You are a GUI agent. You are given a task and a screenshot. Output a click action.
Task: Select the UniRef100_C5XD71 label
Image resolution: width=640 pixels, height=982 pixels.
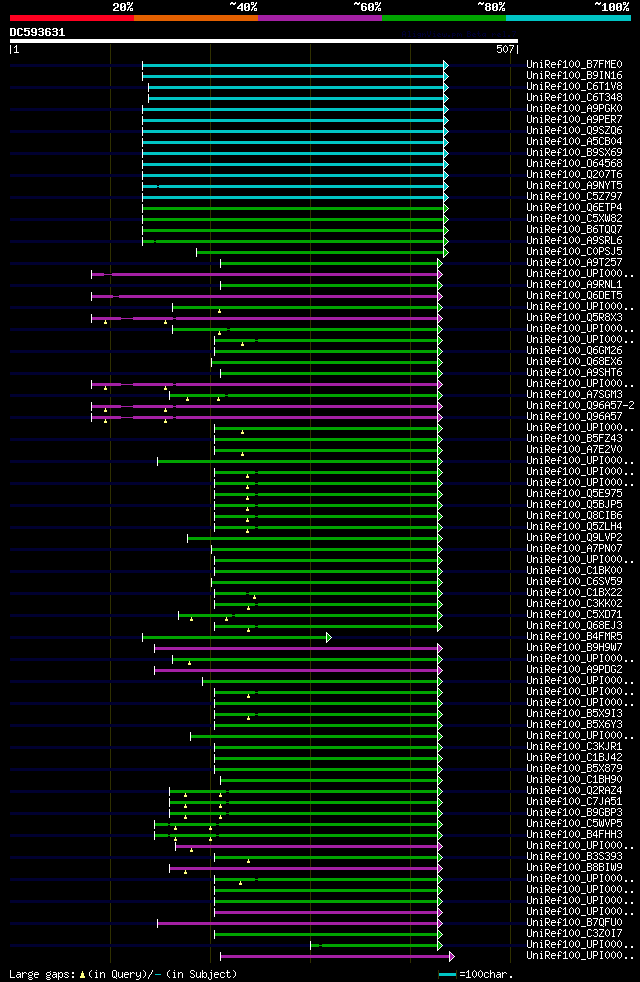coord(574,615)
